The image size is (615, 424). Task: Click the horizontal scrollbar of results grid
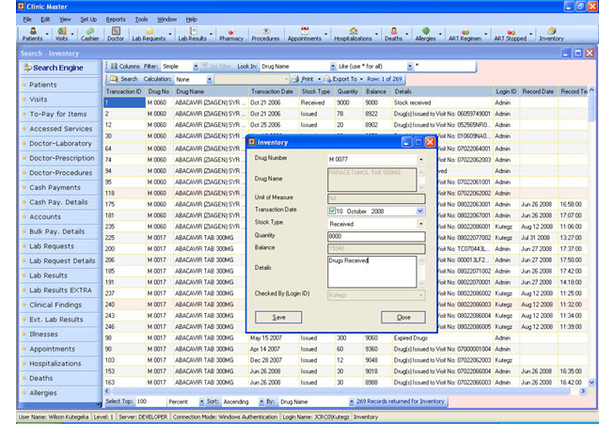click(x=340, y=391)
